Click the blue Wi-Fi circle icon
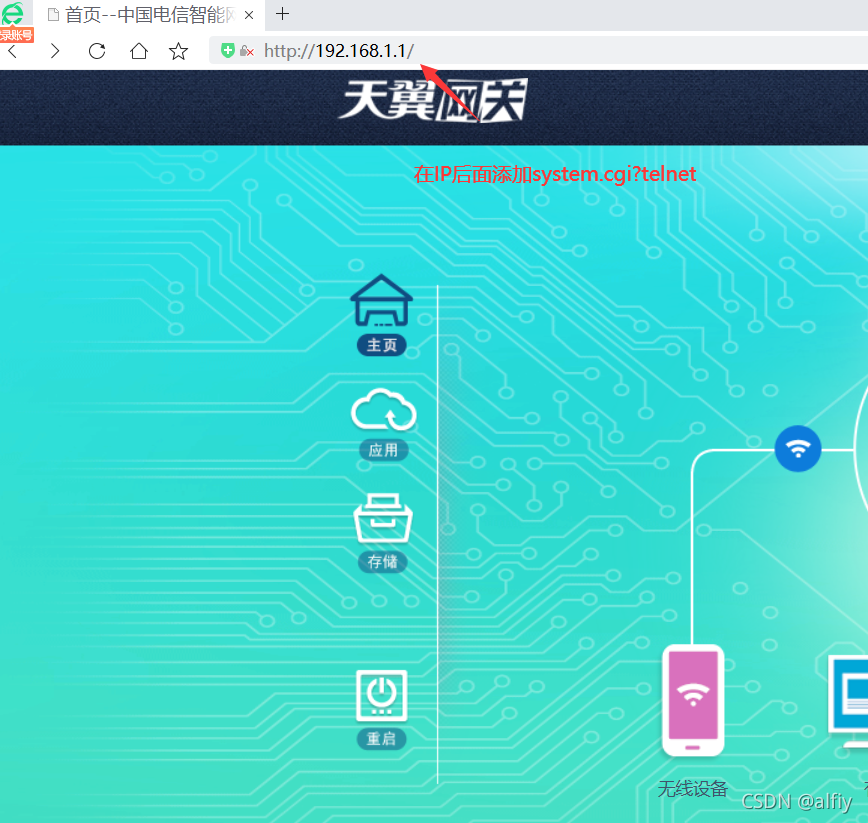Viewport: 868px width, 823px height. pyautogui.click(x=798, y=448)
